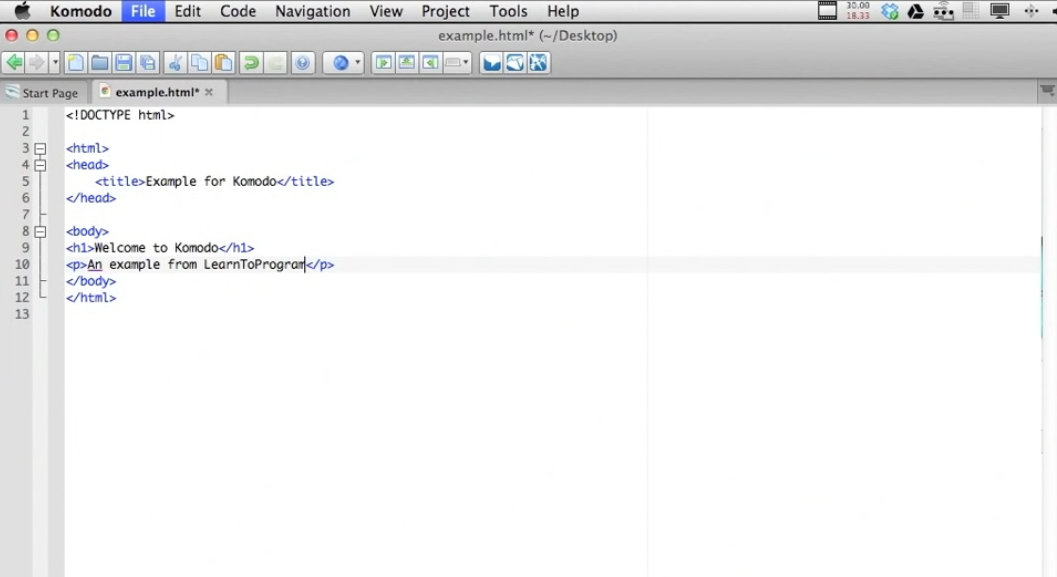Open the Apple menu
This screenshot has height=577, width=1057.
point(22,11)
